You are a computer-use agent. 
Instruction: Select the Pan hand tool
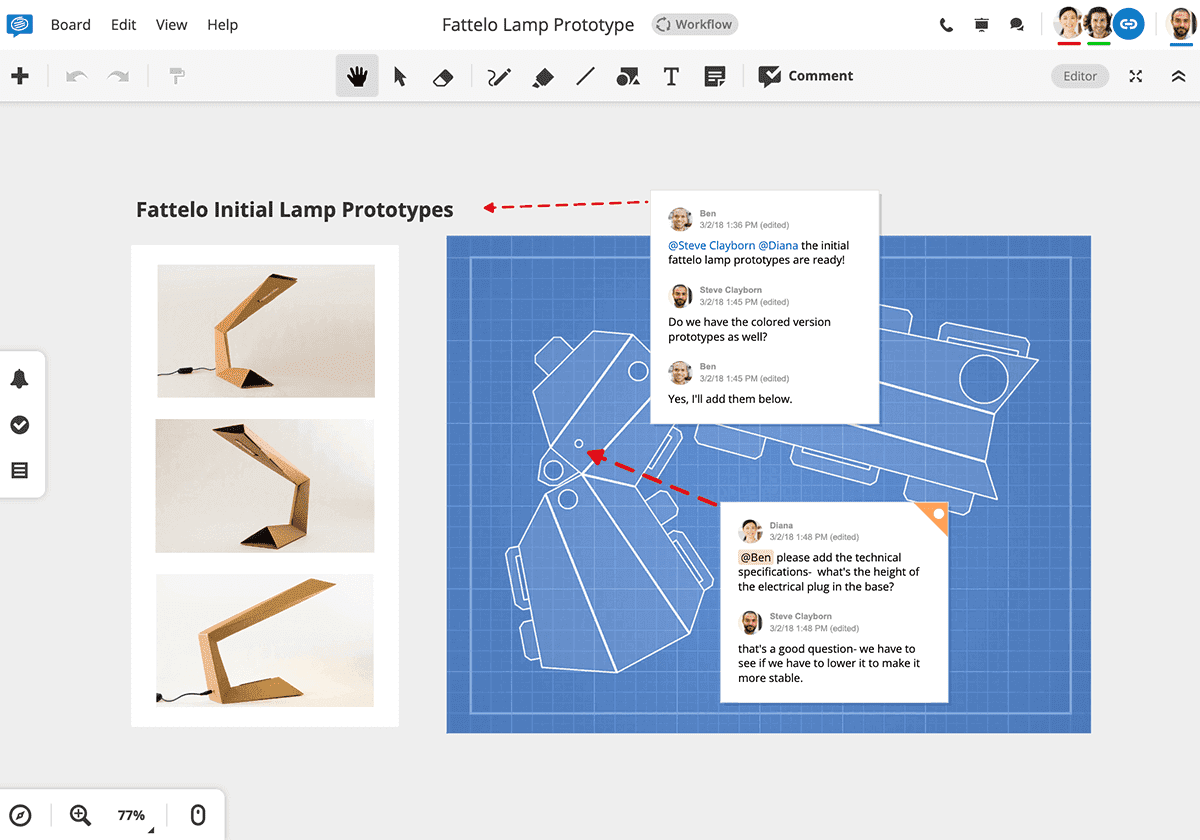pyautogui.click(x=357, y=75)
